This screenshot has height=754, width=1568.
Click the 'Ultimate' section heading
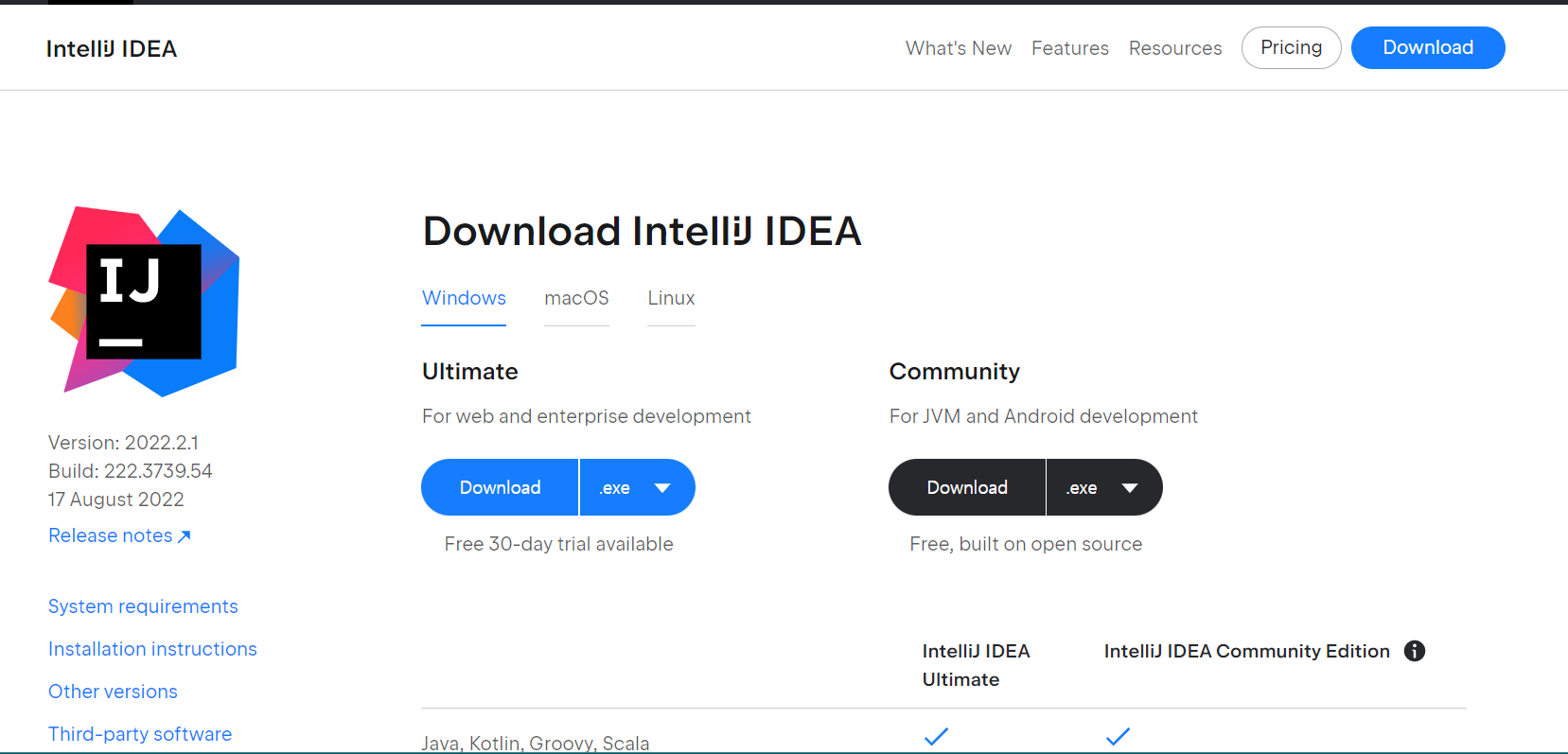470,372
